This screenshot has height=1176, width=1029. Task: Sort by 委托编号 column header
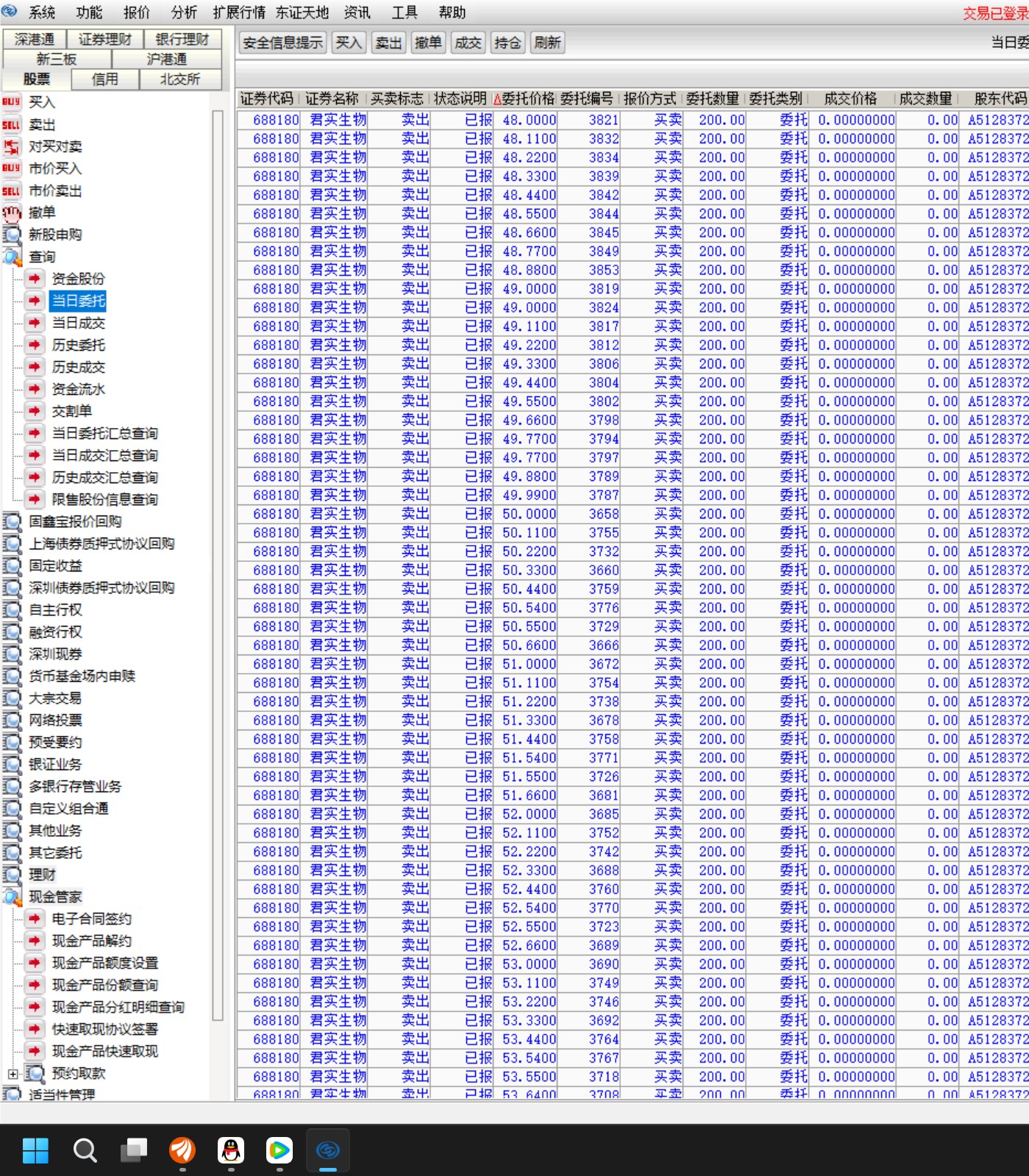(x=587, y=99)
